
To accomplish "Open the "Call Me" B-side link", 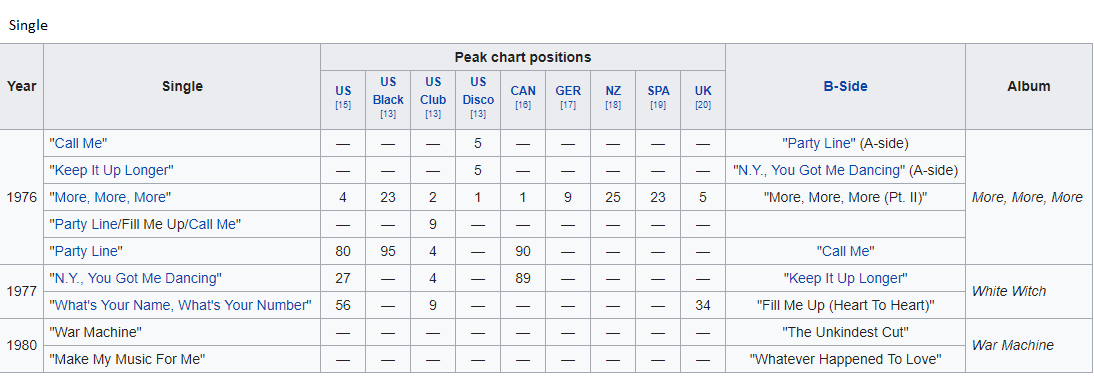I will [845, 251].
